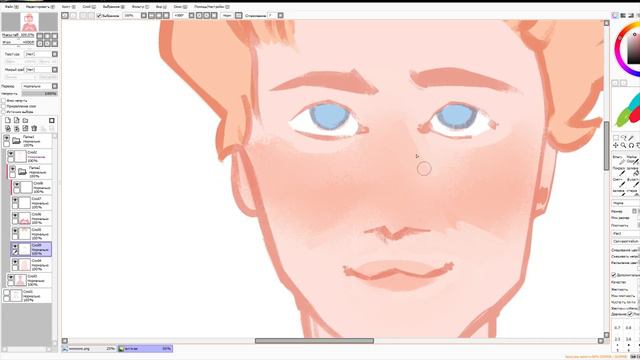
Task: Click zoom out button in top toolbar
Action: click(151, 16)
